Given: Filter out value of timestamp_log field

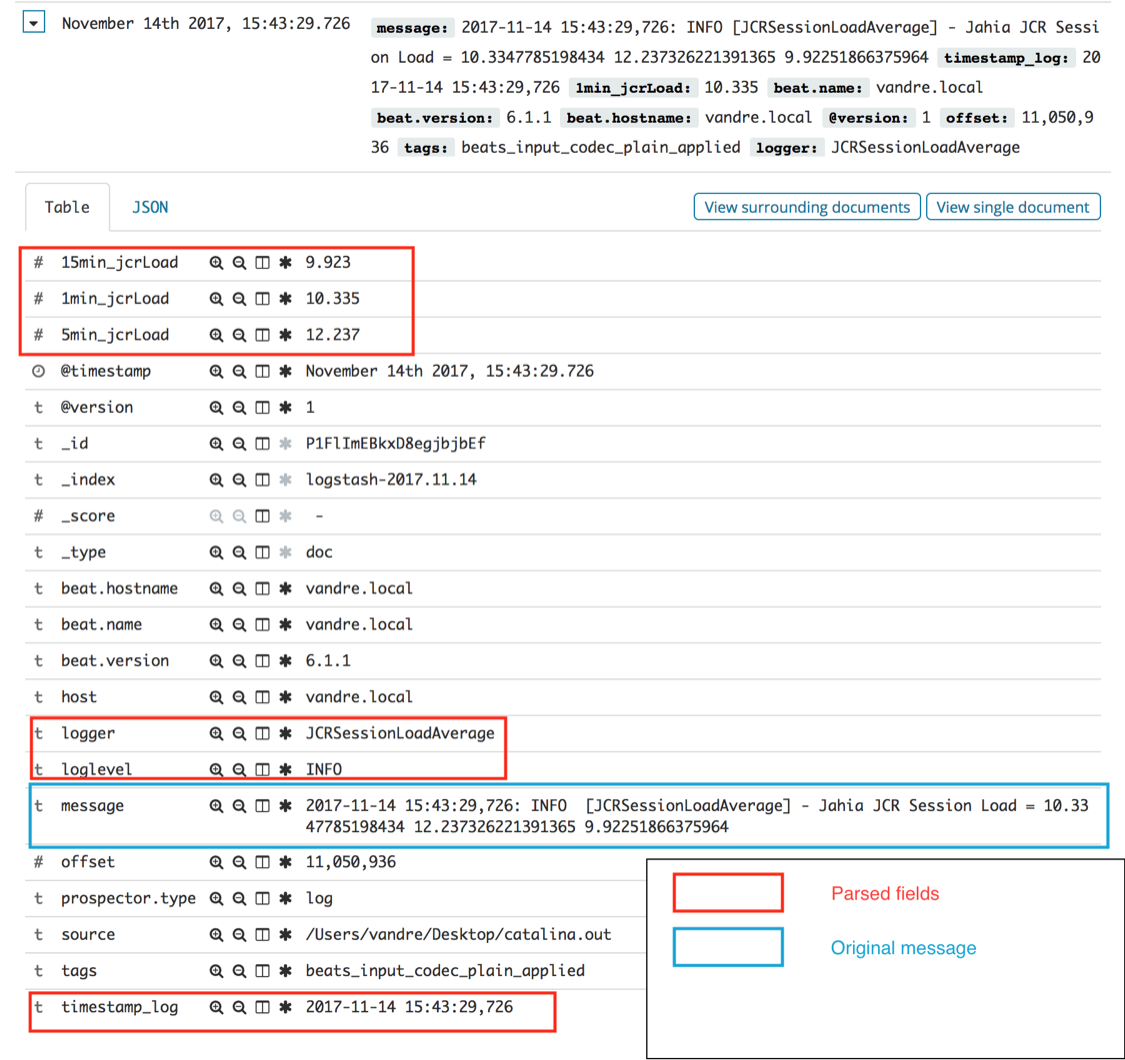Looking at the screenshot, I should point(239,1007).
